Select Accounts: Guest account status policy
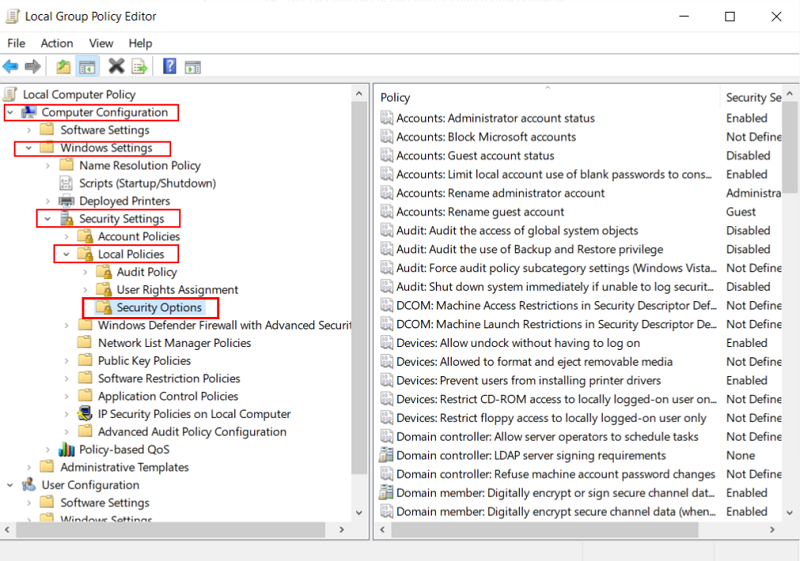 475,156
